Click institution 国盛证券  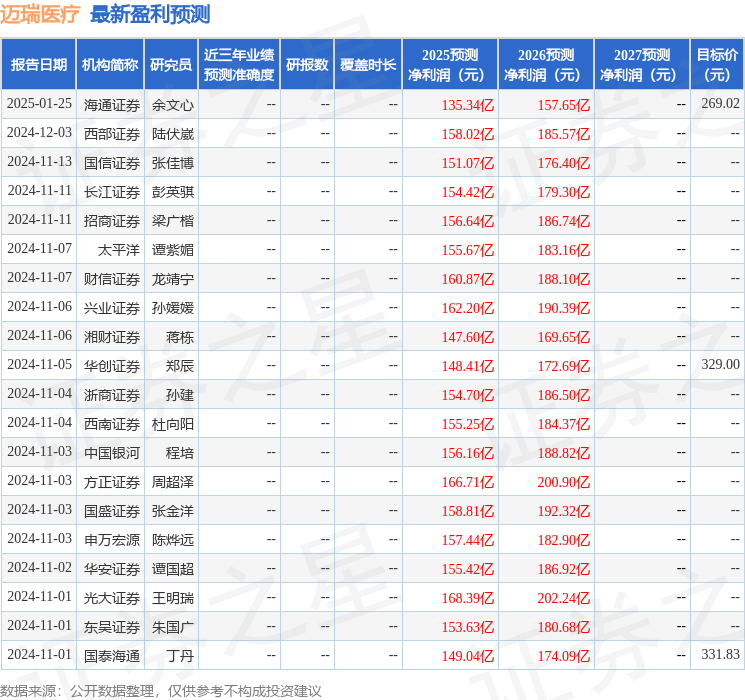click(x=112, y=511)
